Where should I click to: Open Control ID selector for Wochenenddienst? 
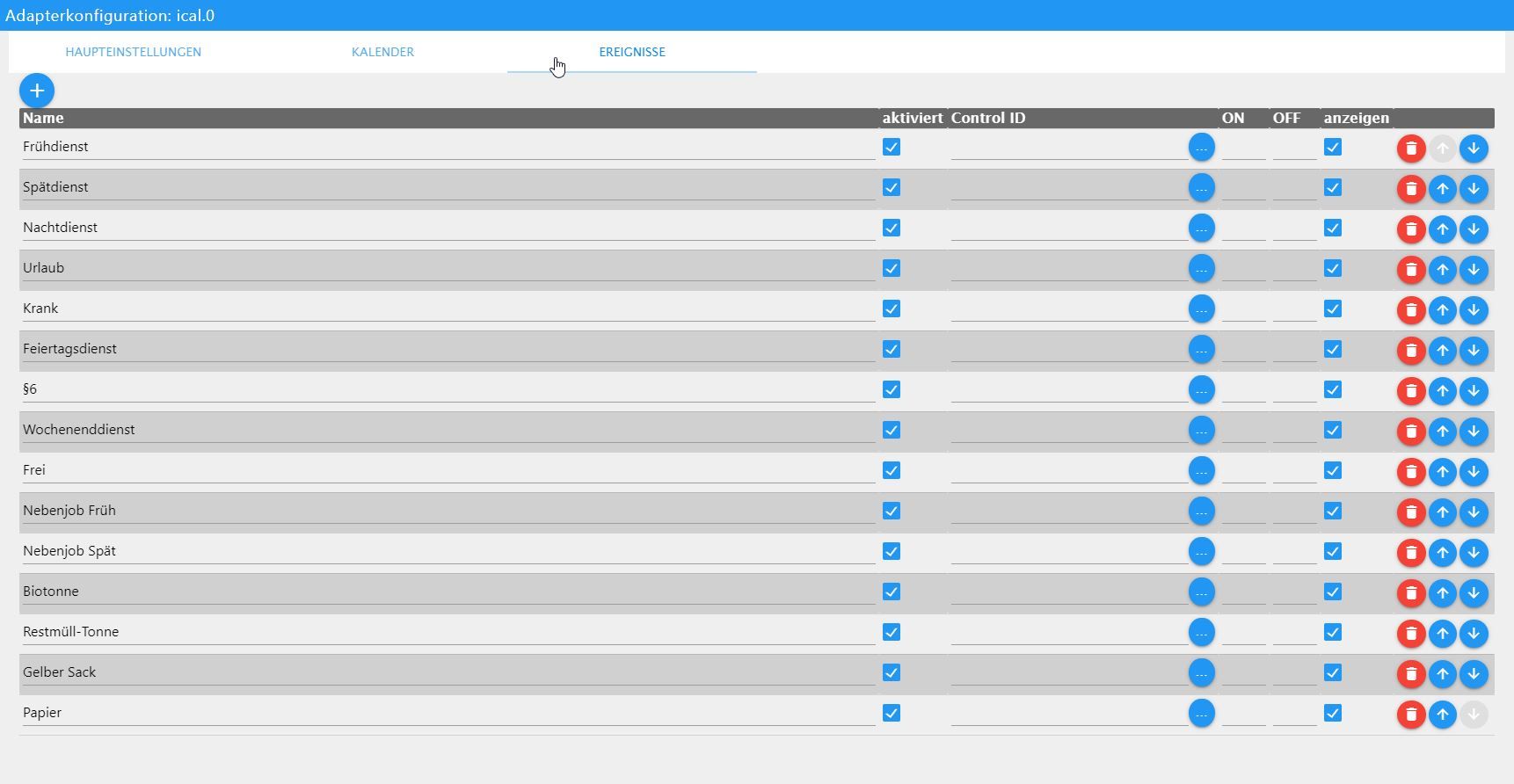point(1202,430)
